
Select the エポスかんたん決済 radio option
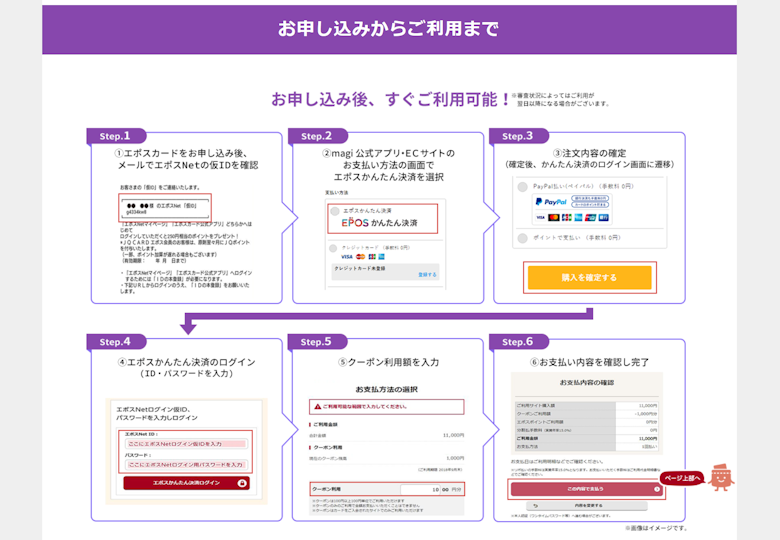pos(334,212)
